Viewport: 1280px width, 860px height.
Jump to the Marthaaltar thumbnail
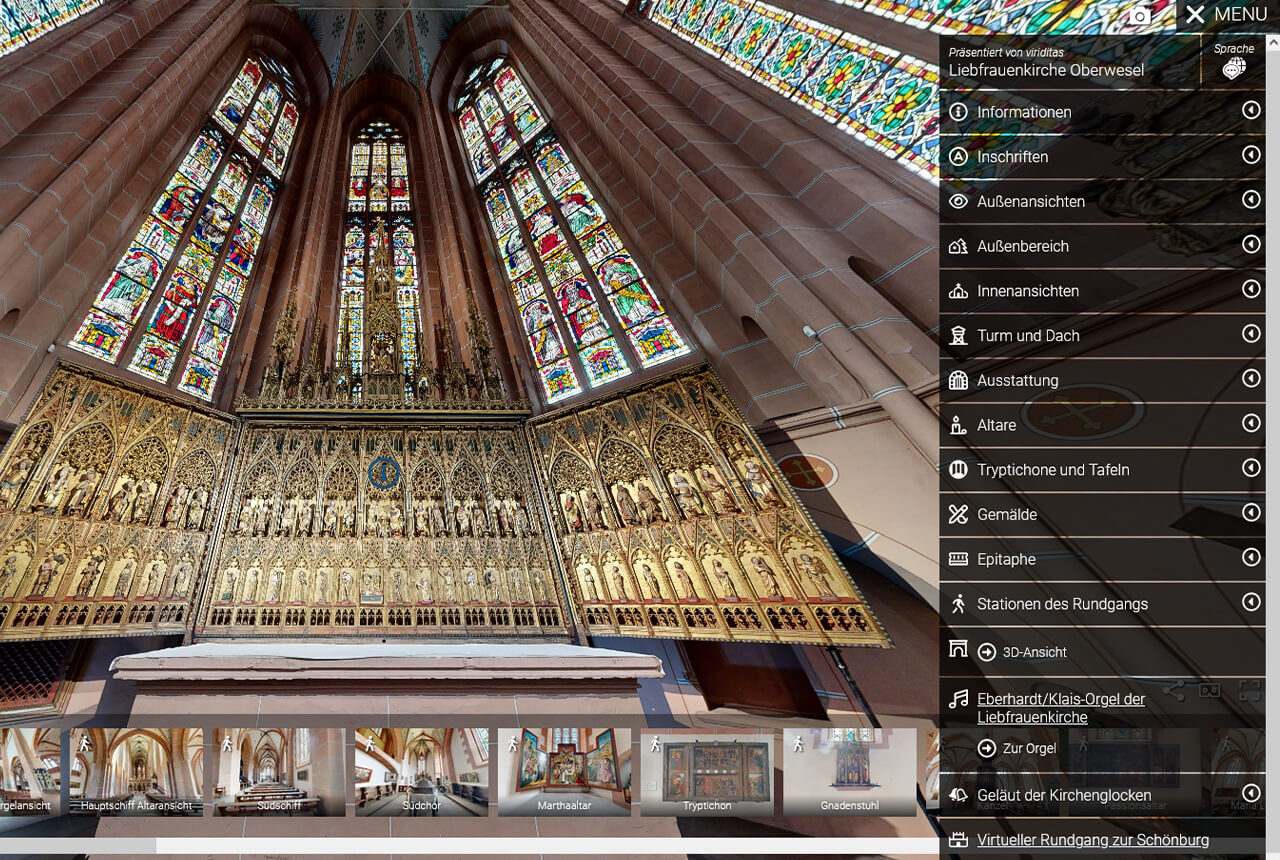(x=564, y=770)
